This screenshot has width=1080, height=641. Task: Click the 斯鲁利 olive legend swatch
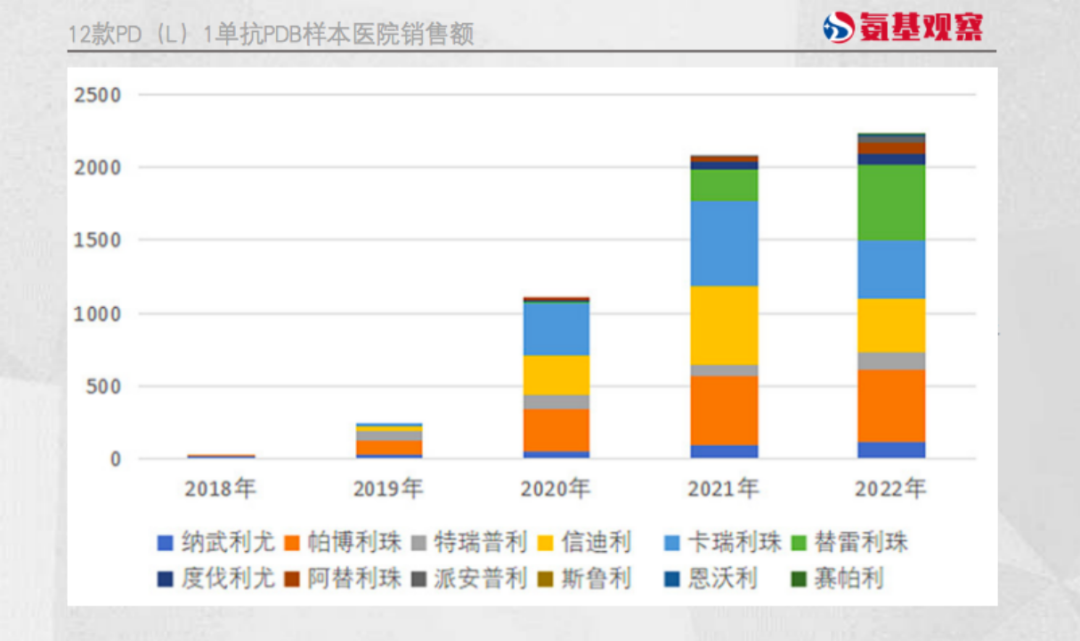pyautogui.click(x=546, y=579)
